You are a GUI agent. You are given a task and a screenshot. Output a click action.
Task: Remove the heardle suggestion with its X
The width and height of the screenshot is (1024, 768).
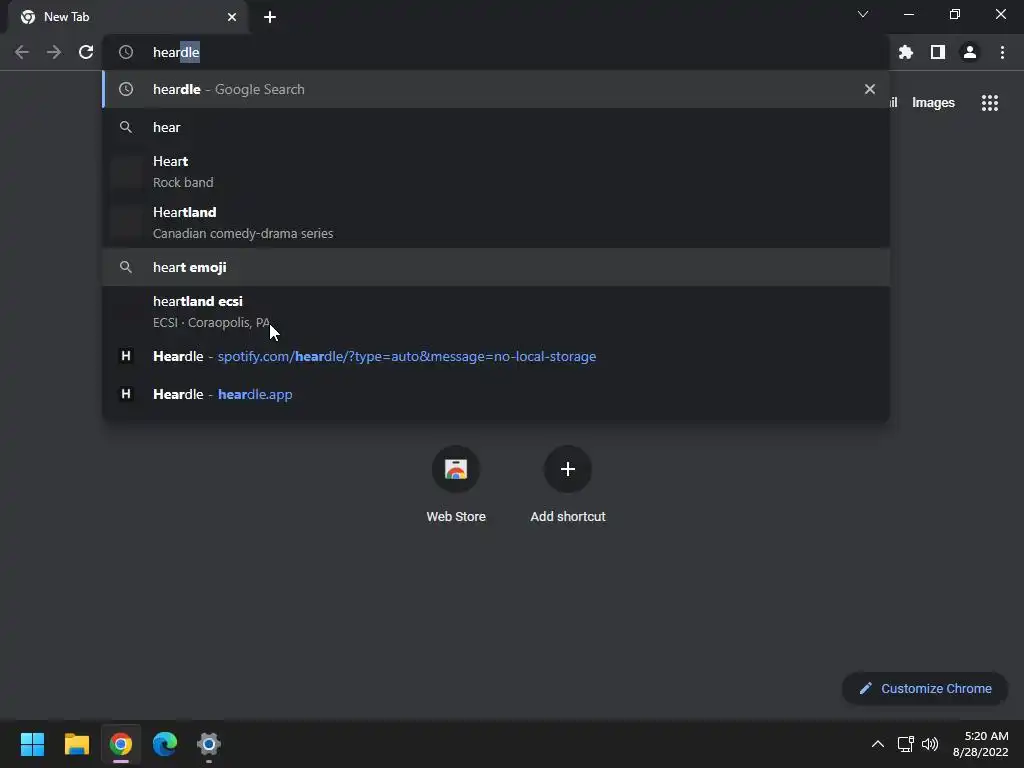pyautogui.click(x=870, y=89)
